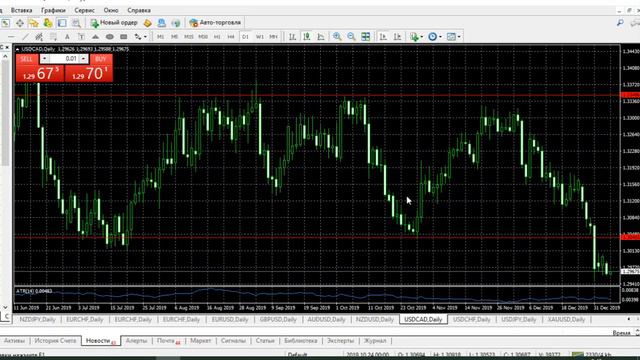Select the trendline drawing tool
This screenshot has height=360, width=640.
click(x=25, y=37)
